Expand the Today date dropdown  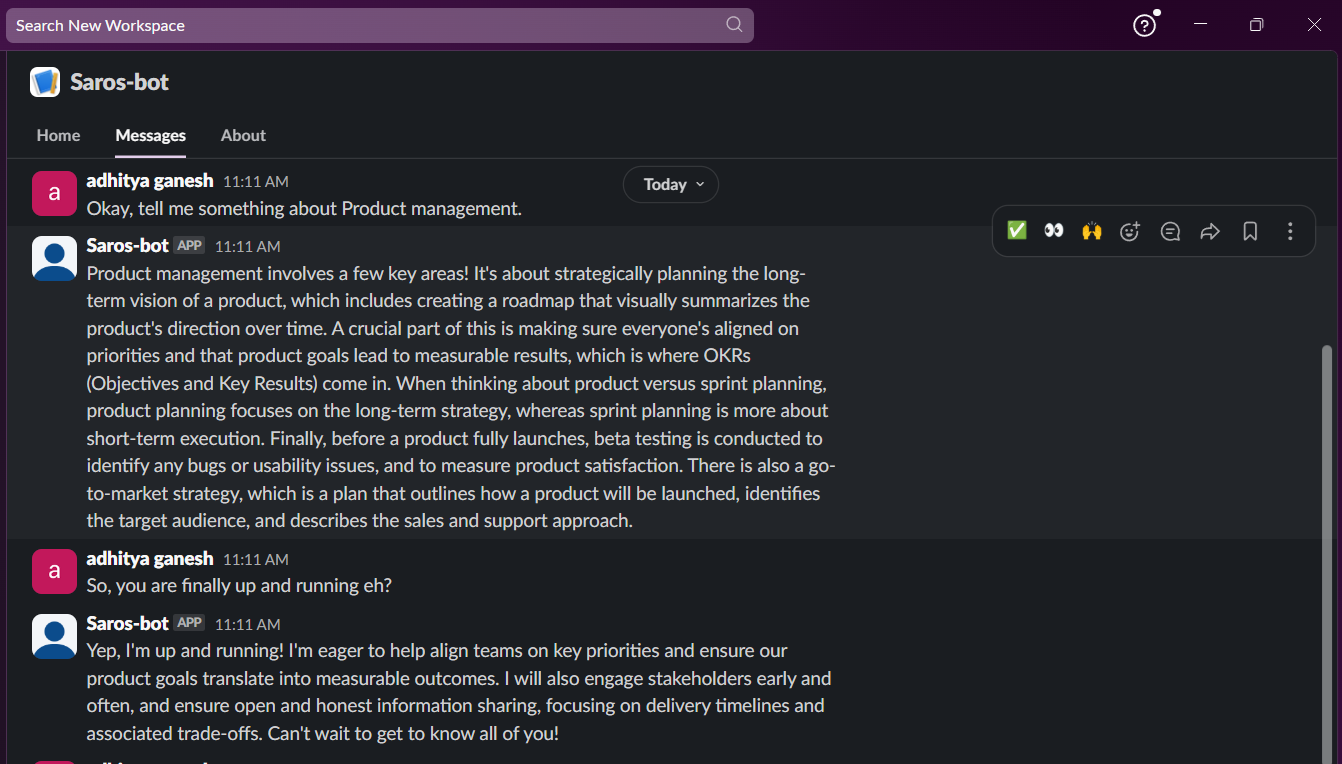(671, 184)
